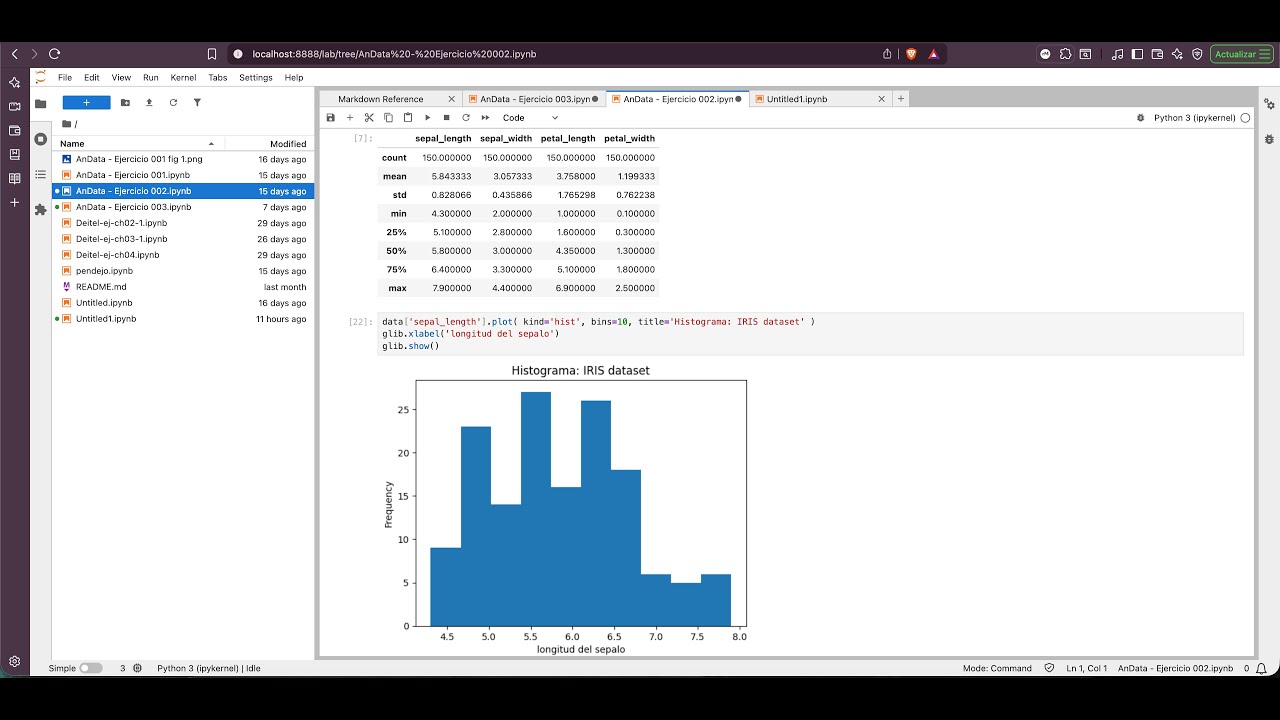This screenshot has height=720, width=1280.
Task: Close the Markdown Reference tab
Action: click(452, 99)
